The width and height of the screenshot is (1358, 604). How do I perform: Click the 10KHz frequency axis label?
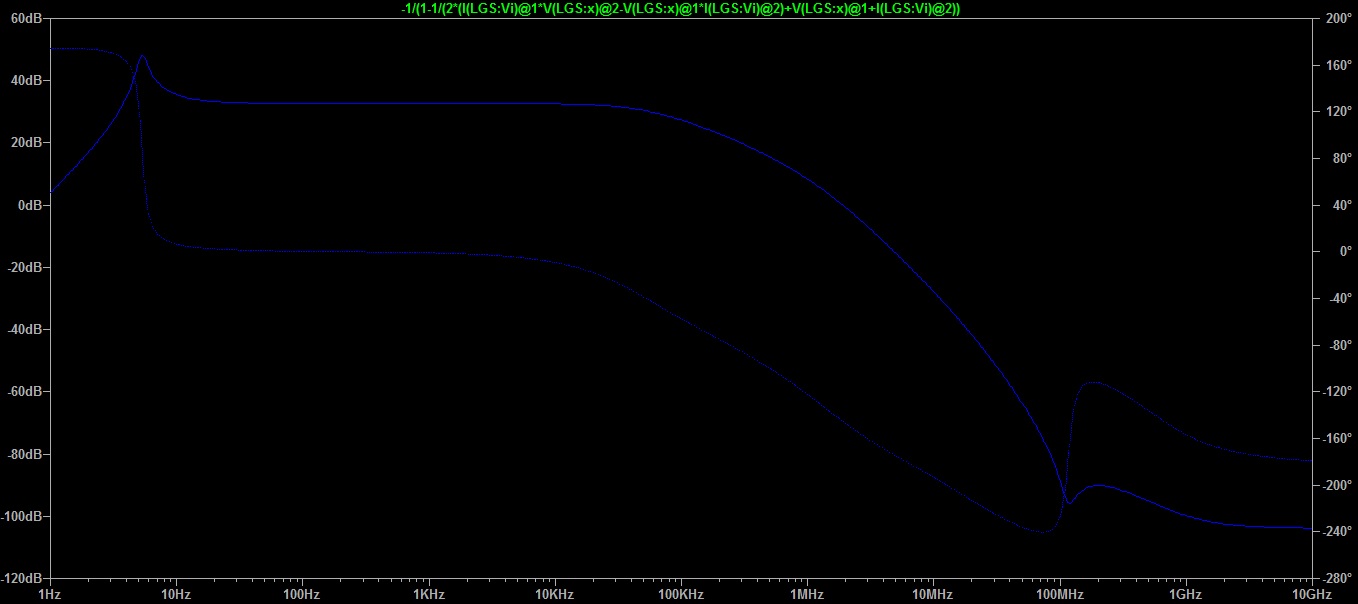click(x=554, y=594)
